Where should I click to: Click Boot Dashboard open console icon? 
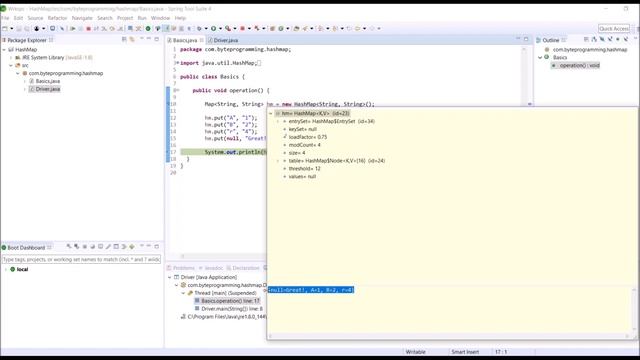(x=100, y=247)
